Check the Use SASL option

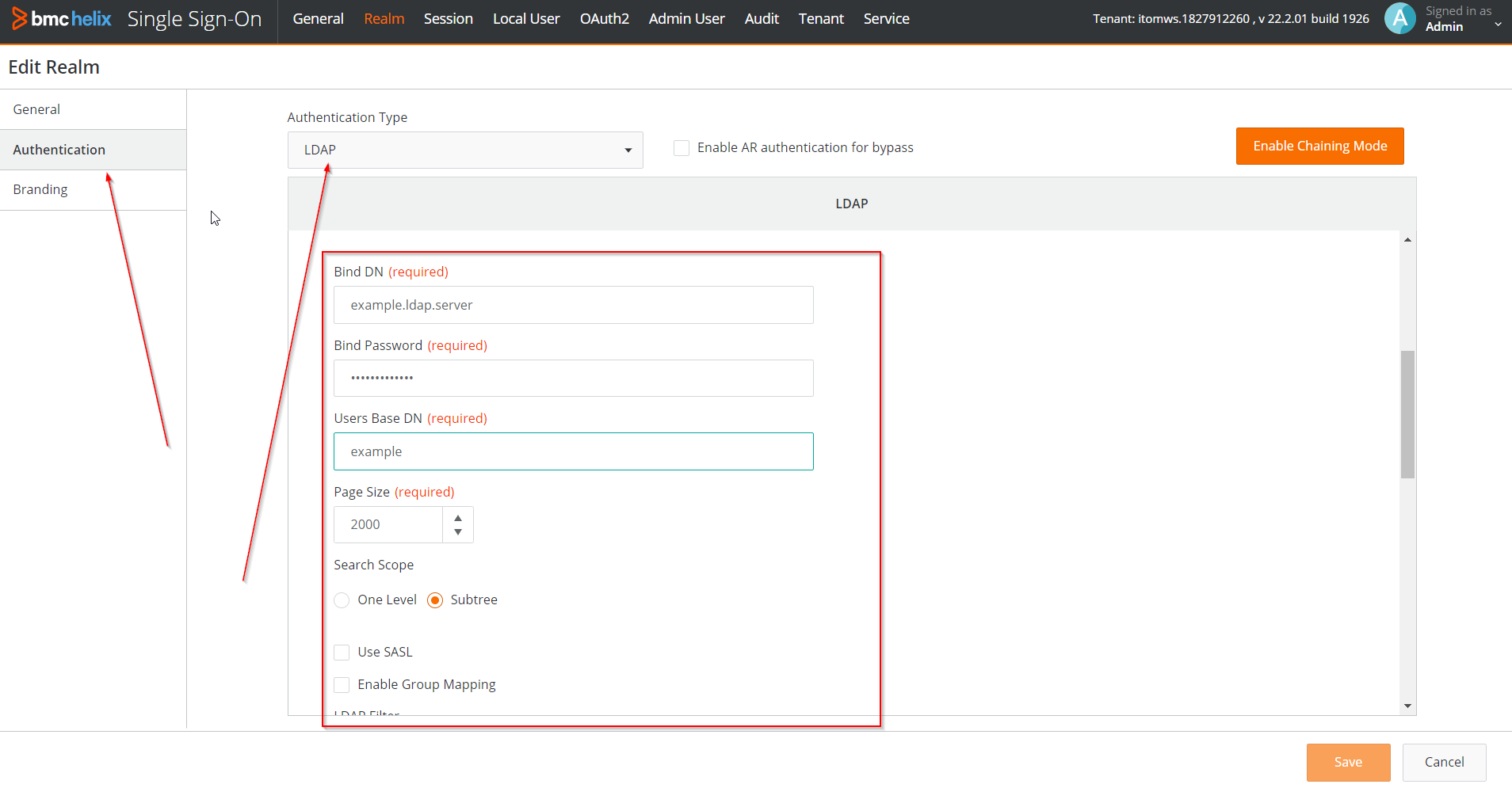tap(342, 653)
